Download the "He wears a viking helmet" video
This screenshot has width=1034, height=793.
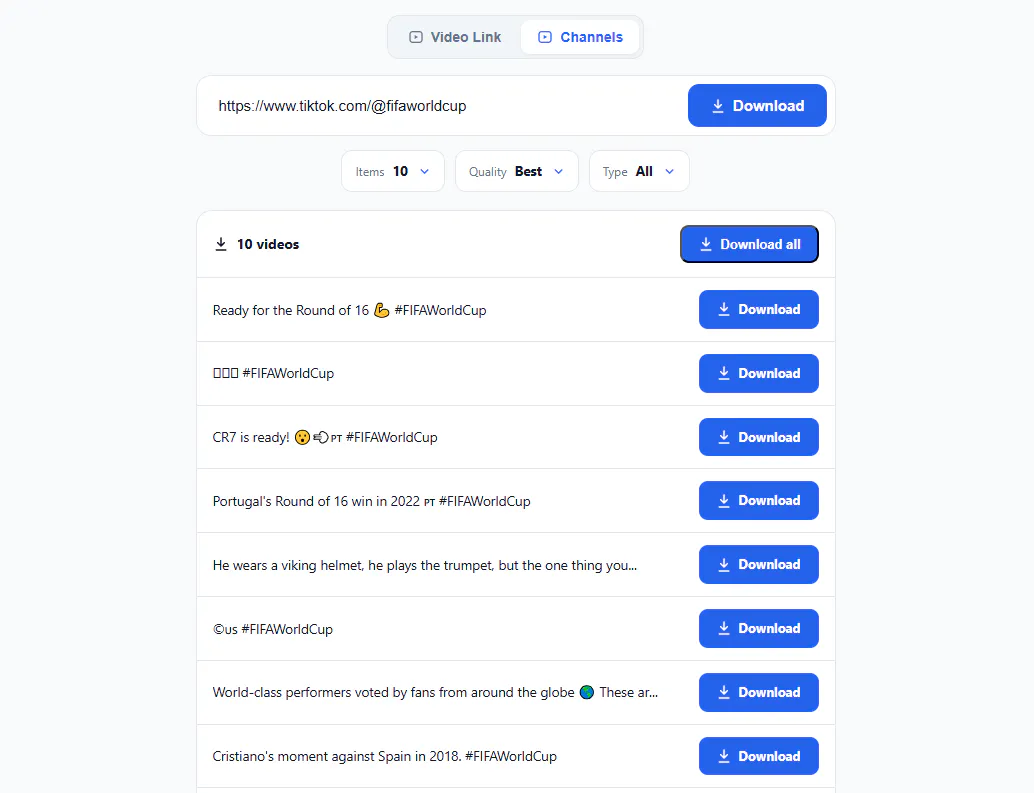point(758,564)
